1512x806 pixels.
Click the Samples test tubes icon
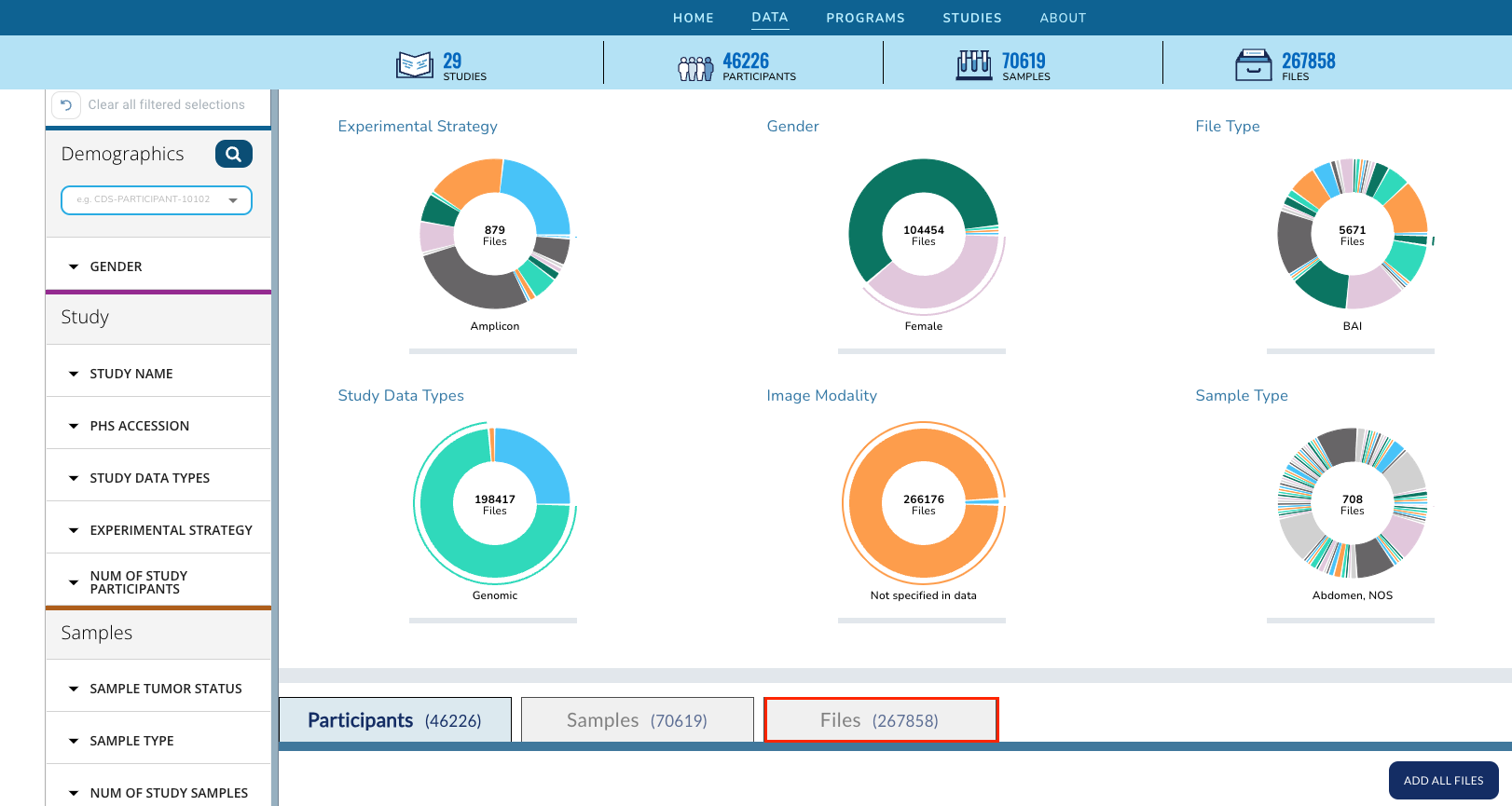point(974,65)
